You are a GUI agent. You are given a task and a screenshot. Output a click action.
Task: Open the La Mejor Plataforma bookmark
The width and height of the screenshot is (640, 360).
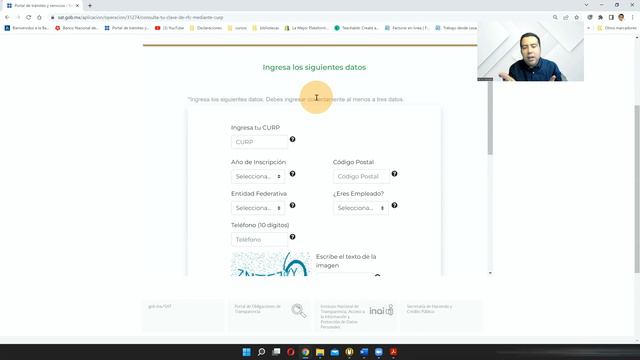(x=307, y=28)
